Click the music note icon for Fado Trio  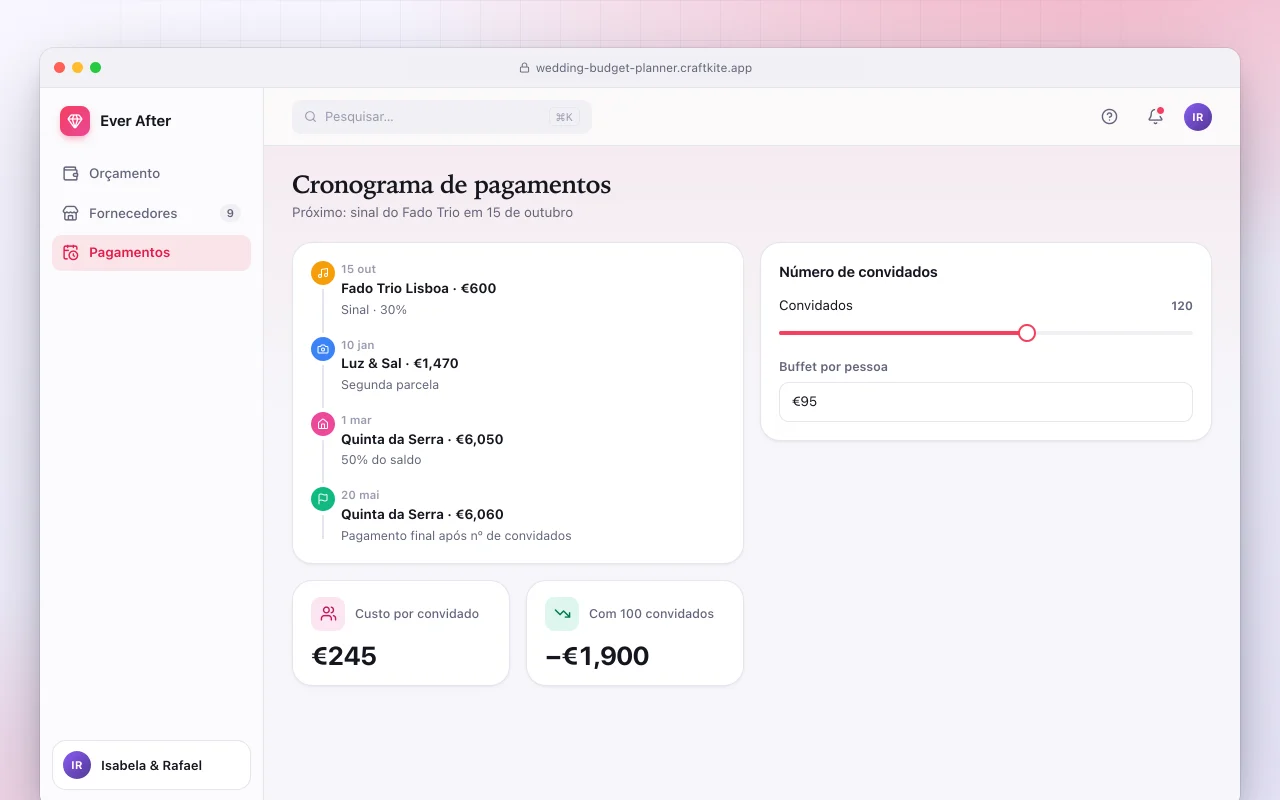click(323, 273)
